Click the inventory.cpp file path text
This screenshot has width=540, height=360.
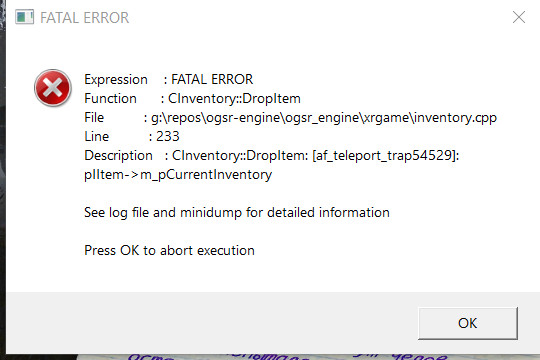324,118
